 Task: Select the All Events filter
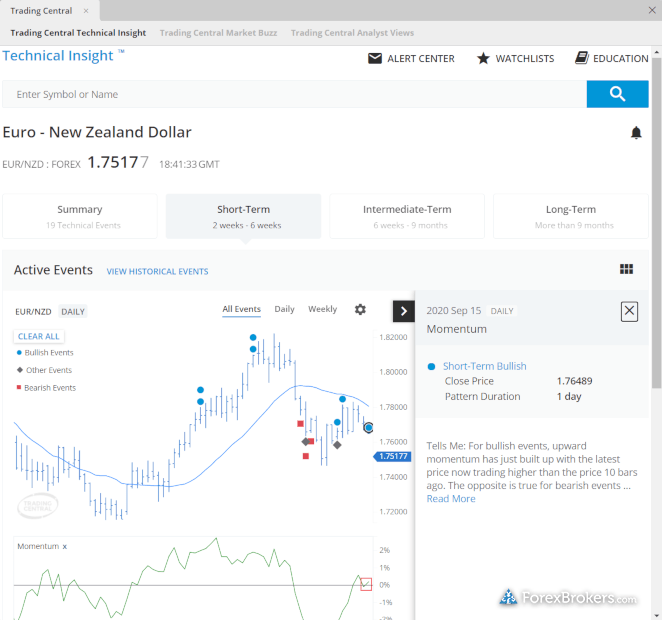tap(241, 309)
